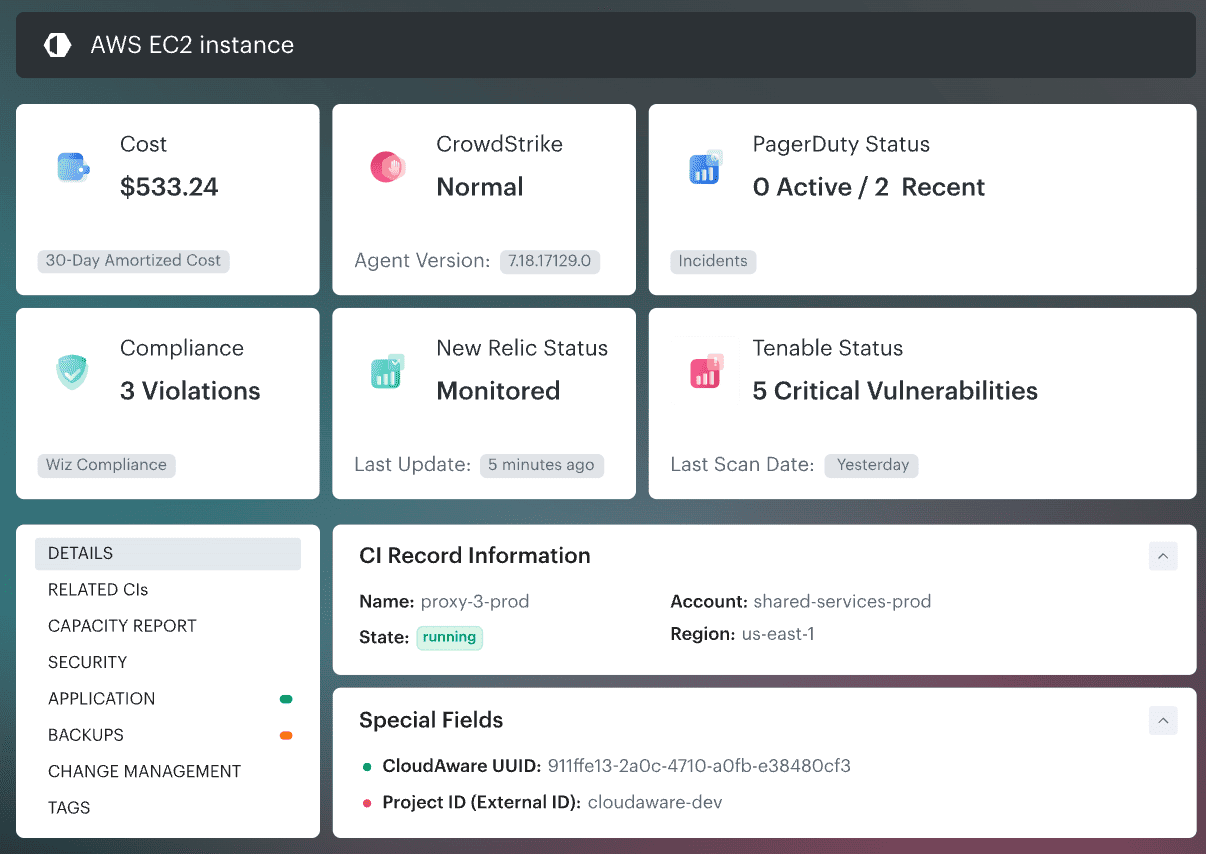This screenshot has width=1206, height=854.
Task: Click the Special Fields heading
Action: (431, 720)
